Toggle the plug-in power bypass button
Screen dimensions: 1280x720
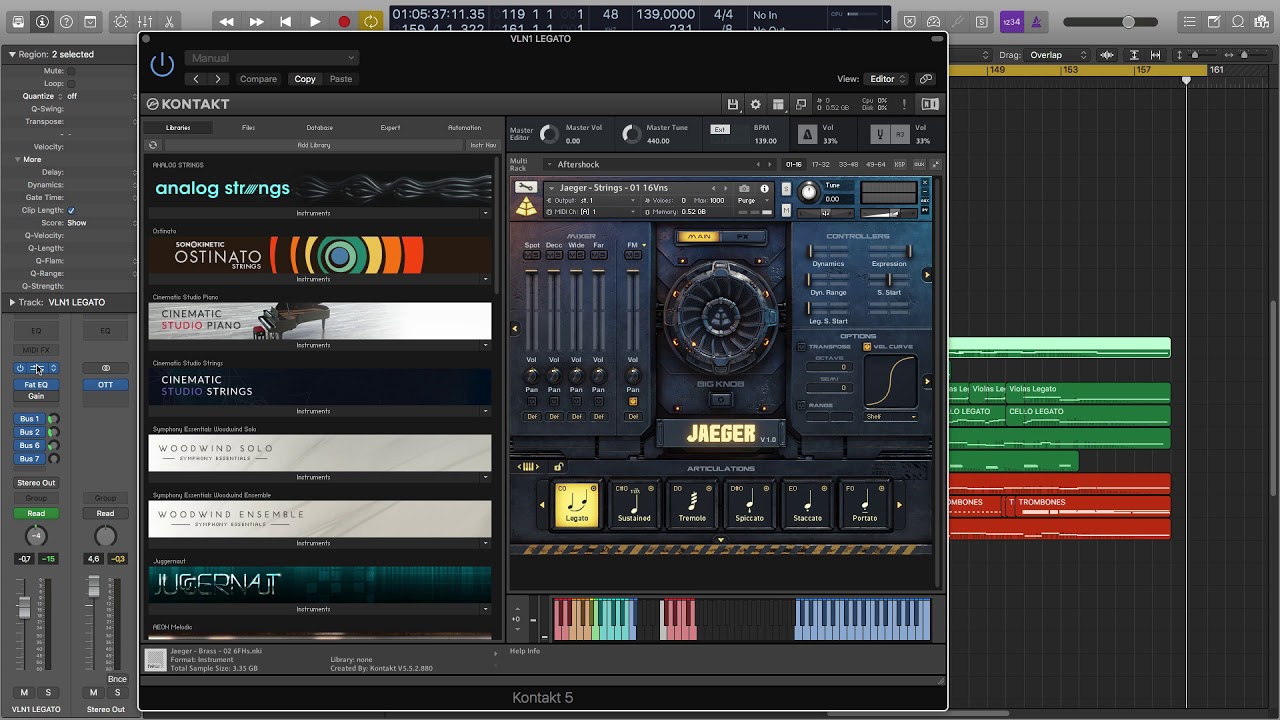pyautogui.click(x=162, y=65)
